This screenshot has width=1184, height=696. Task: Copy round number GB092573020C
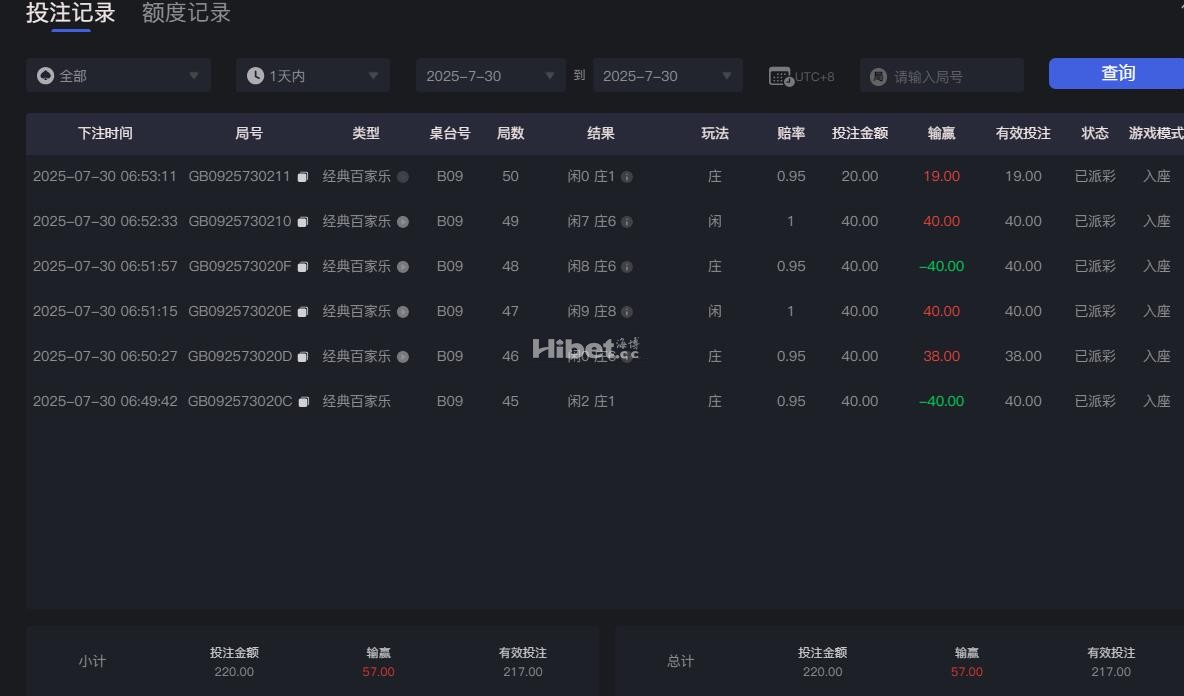(303, 402)
